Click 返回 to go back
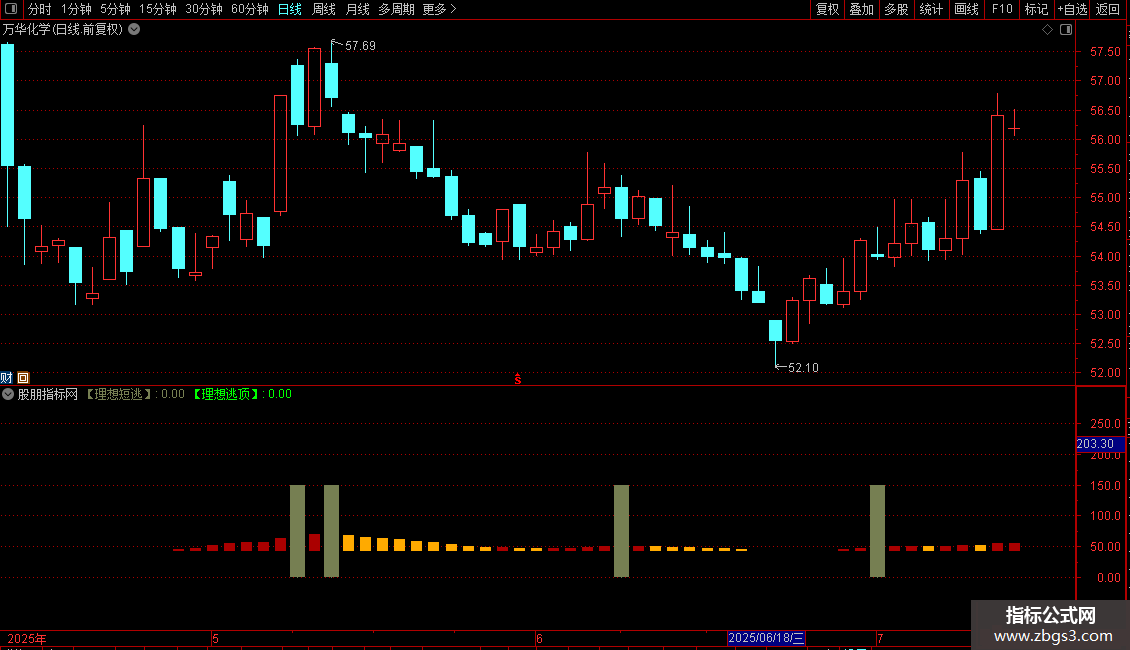Viewport: 1130px width, 650px height. [1108, 9]
